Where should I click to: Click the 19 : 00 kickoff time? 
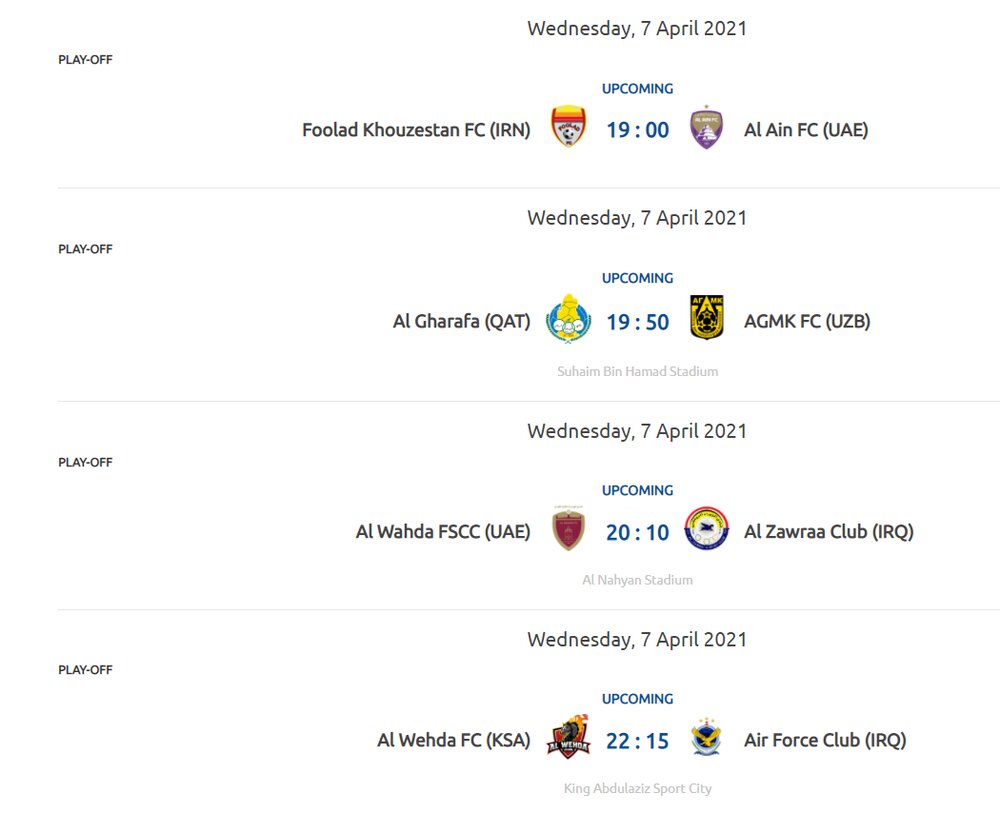[x=637, y=130]
